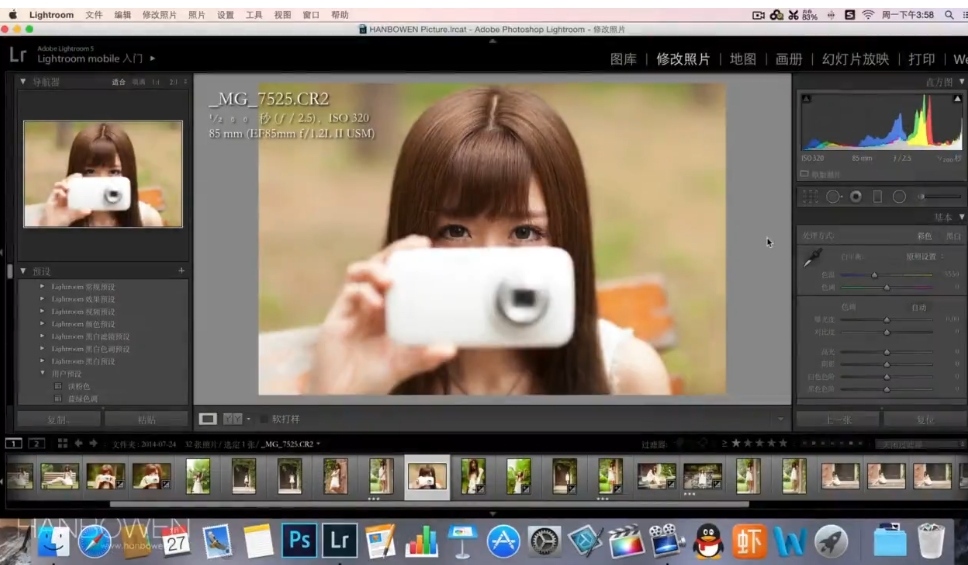Select the crop overlay tool
The height and width of the screenshot is (565, 968).
pyautogui.click(x=810, y=197)
